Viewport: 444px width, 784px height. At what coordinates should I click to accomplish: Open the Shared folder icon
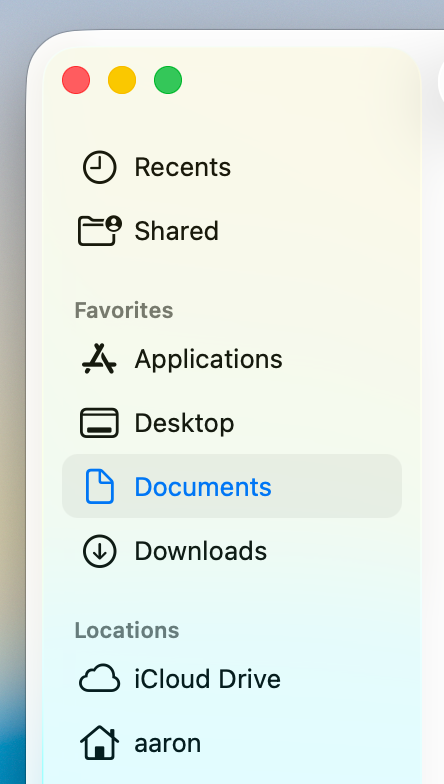[x=100, y=230]
